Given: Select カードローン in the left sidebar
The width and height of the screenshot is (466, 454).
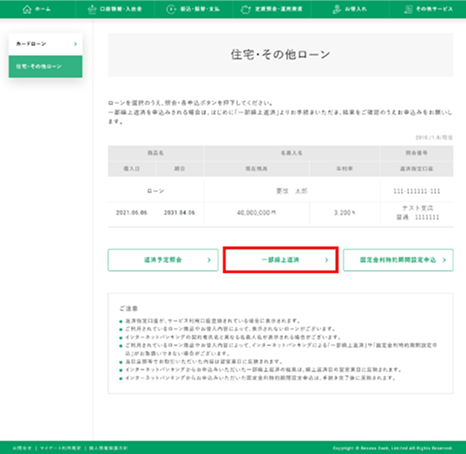Looking at the screenshot, I should tap(45, 44).
